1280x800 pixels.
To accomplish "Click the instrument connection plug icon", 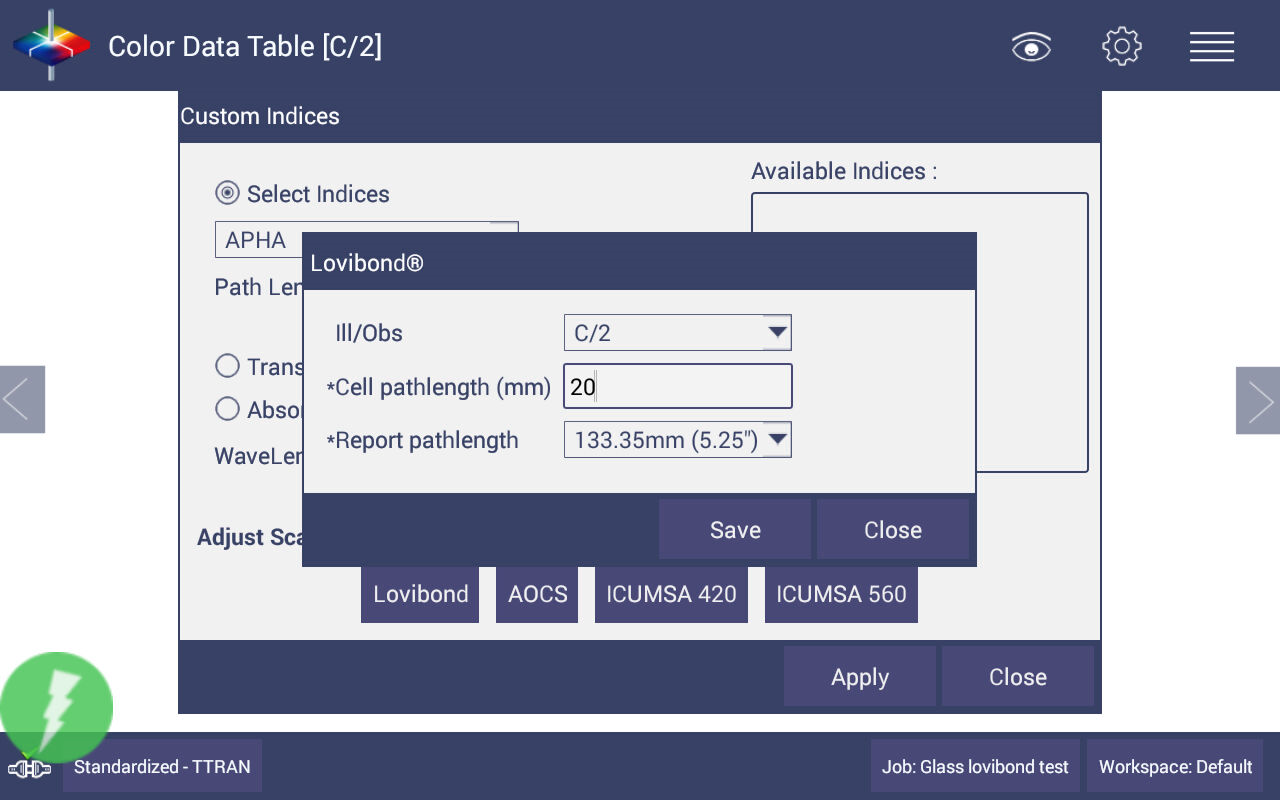I will pyautogui.click(x=29, y=769).
